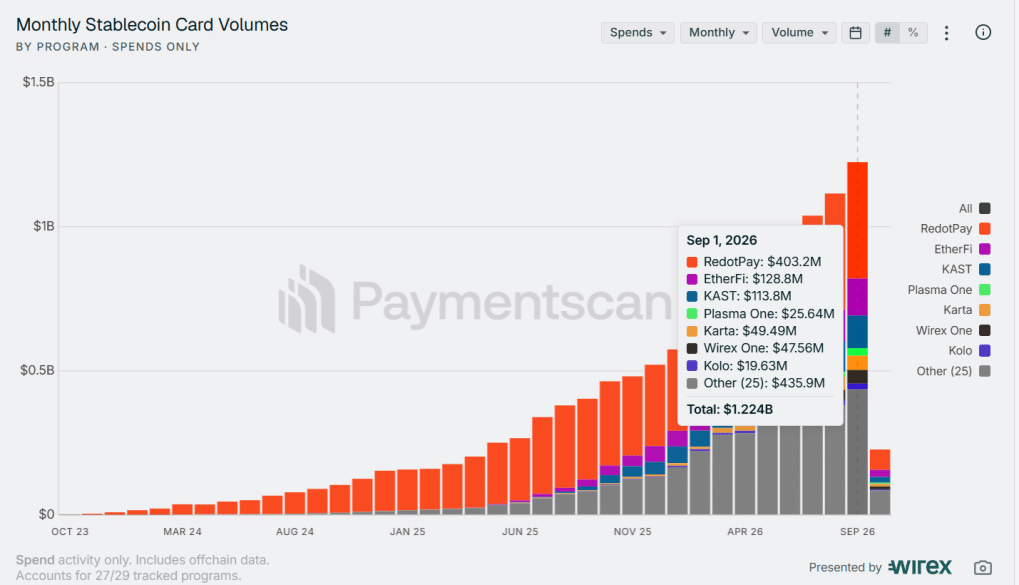Click the bar above JUN 25 label

click(x=520, y=476)
